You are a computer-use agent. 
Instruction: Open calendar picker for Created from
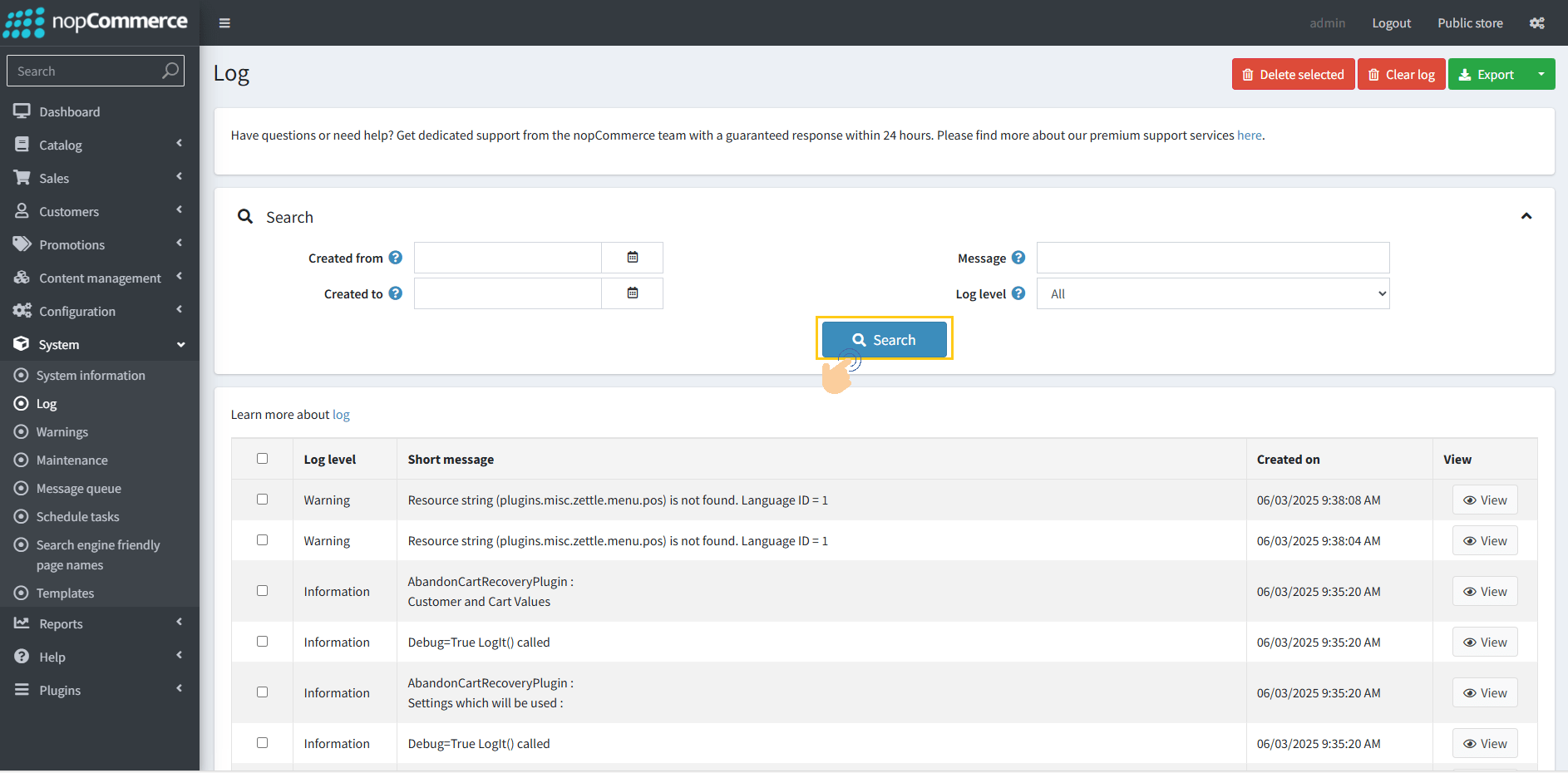632,258
